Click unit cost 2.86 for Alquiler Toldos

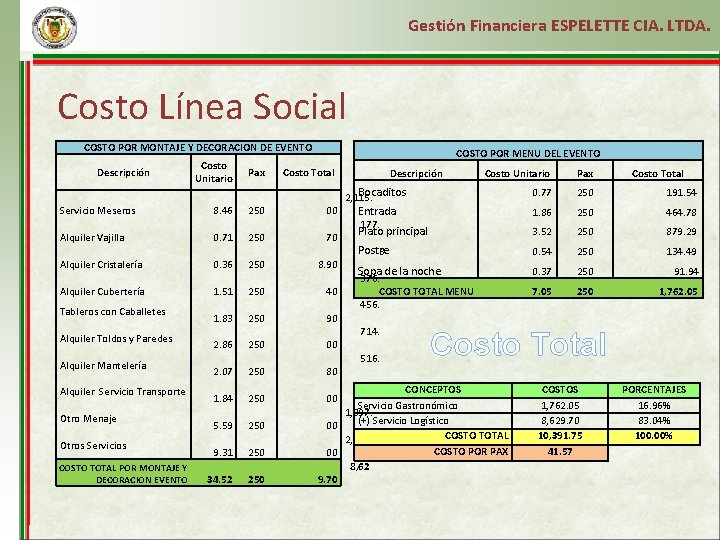point(223,345)
